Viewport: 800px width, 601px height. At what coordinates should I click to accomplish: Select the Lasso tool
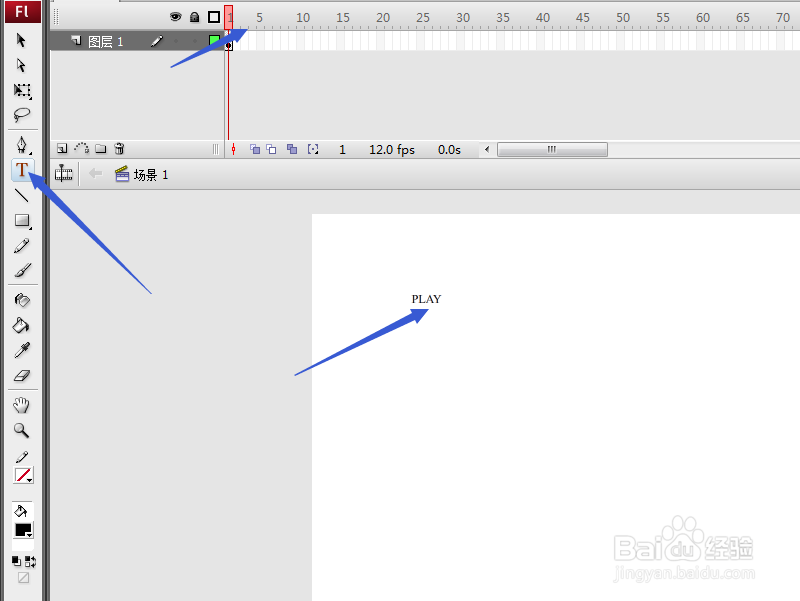click(22, 115)
